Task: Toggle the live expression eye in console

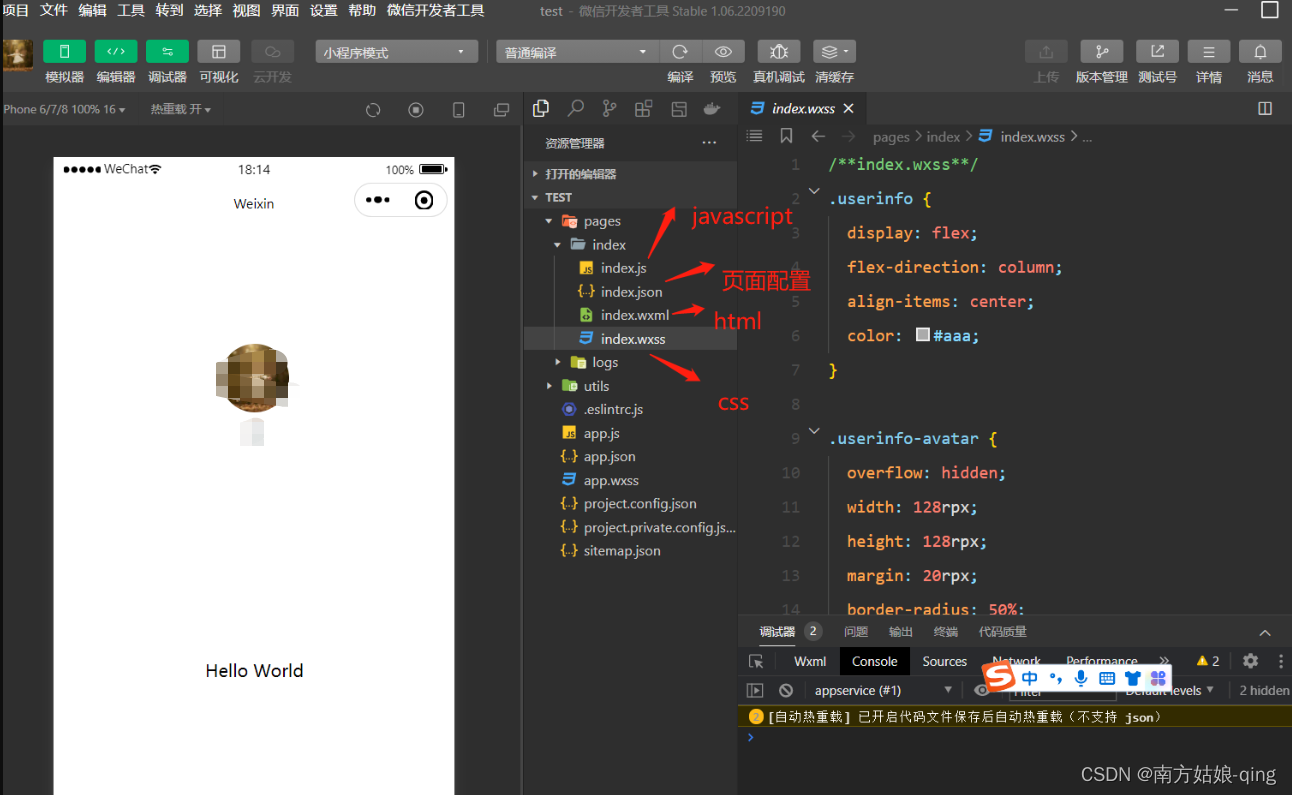Action: 981,690
